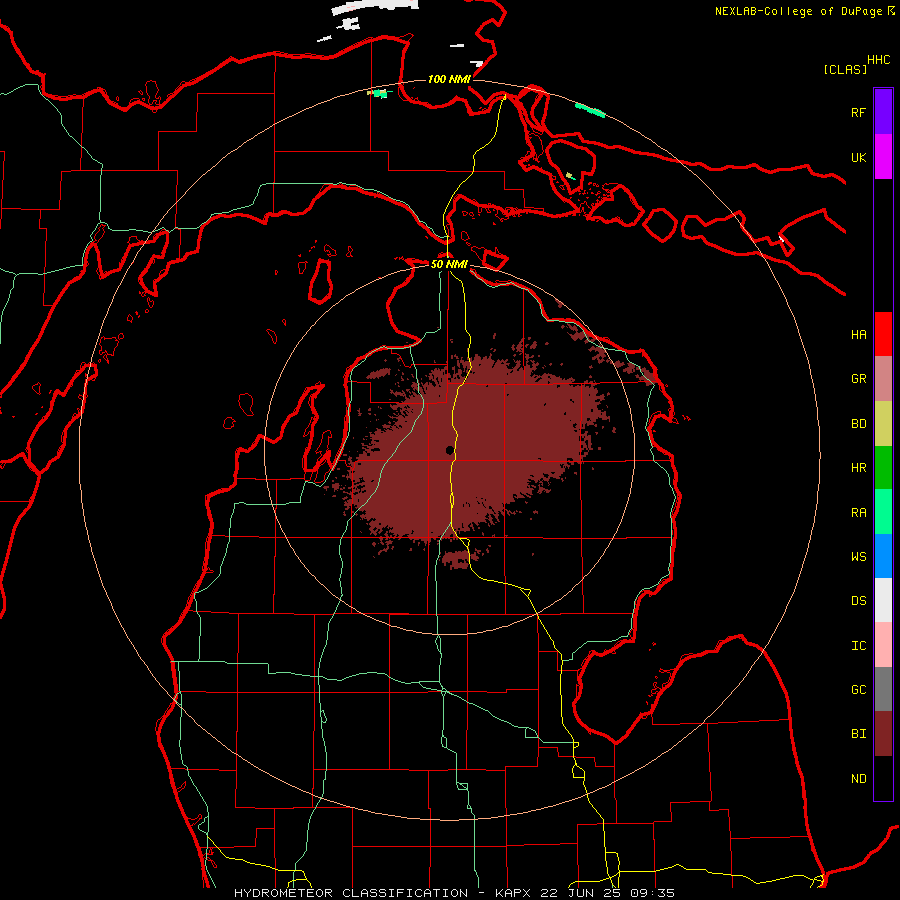
Task: Click the 'IC' legend label
Action: pos(859,646)
